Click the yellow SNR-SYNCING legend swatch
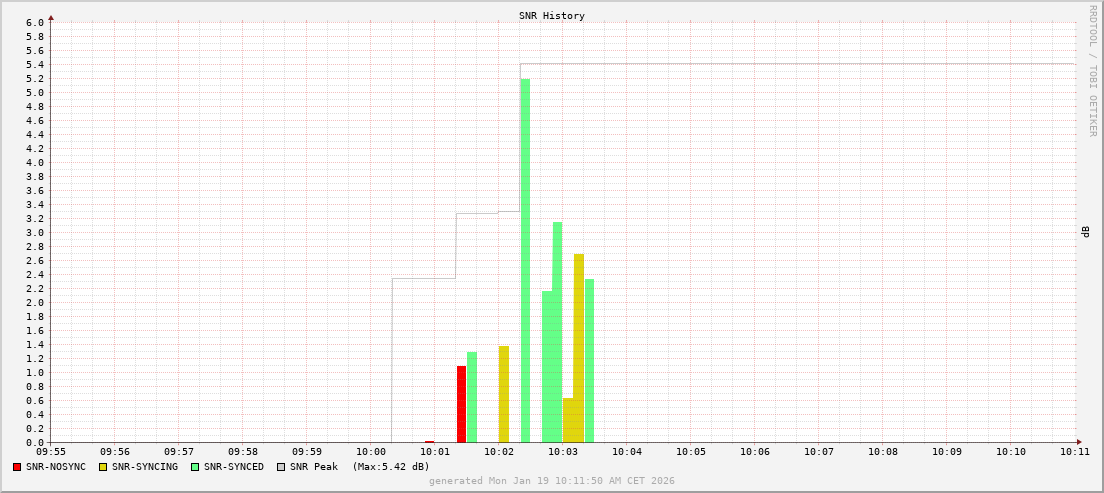This screenshot has width=1104, height=493. [102, 467]
